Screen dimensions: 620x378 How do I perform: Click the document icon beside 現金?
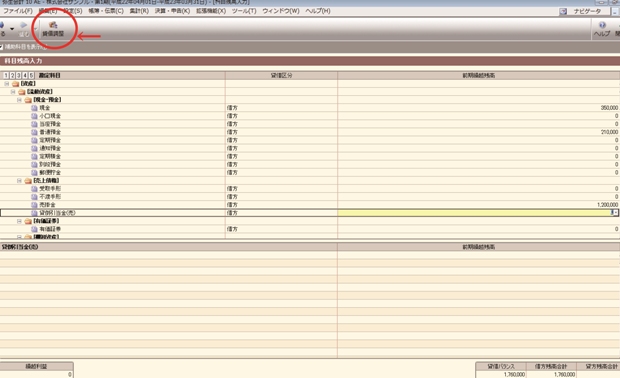[34, 108]
